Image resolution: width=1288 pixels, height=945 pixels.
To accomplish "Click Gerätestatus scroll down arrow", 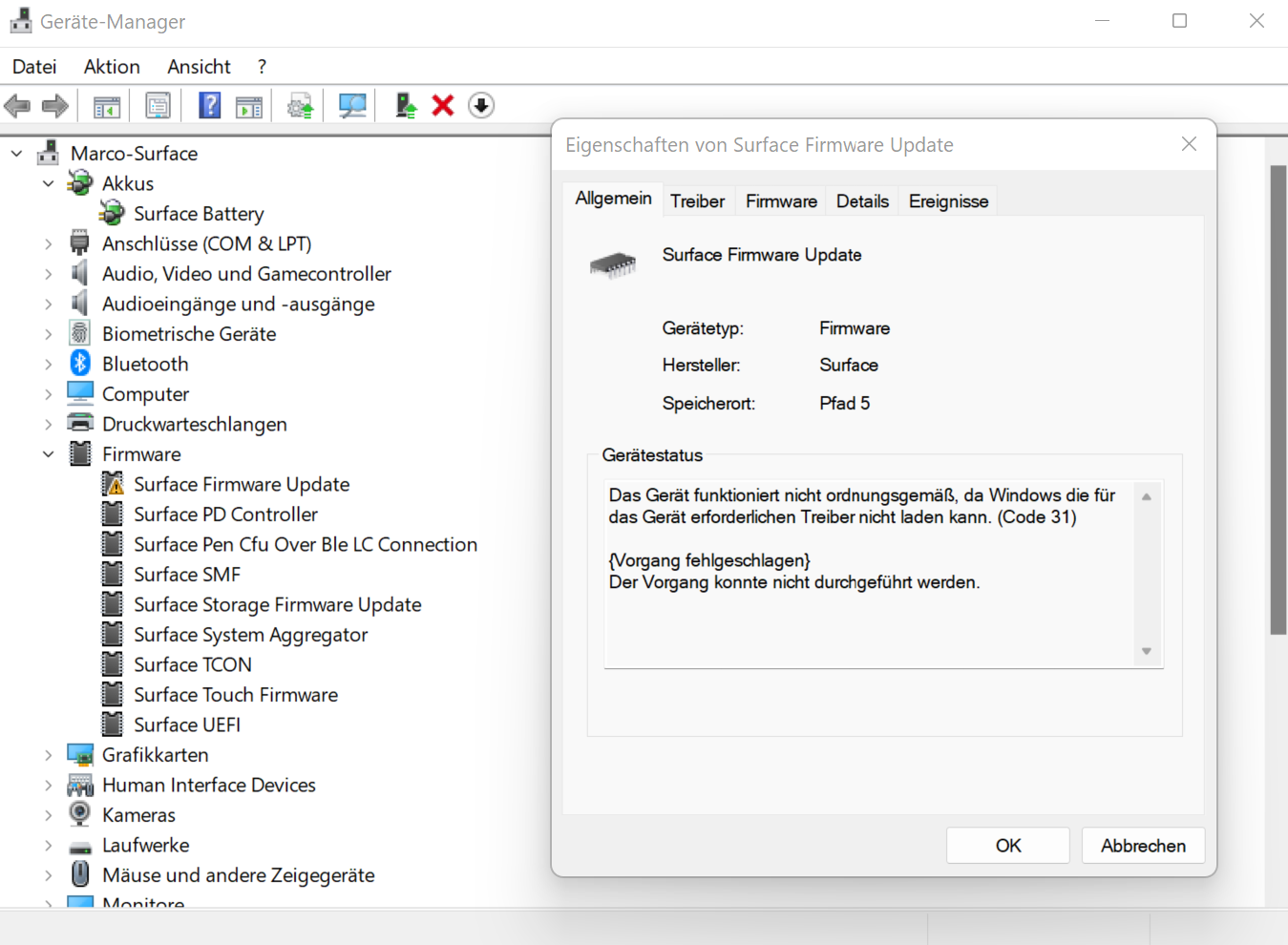I will (1147, 651).
